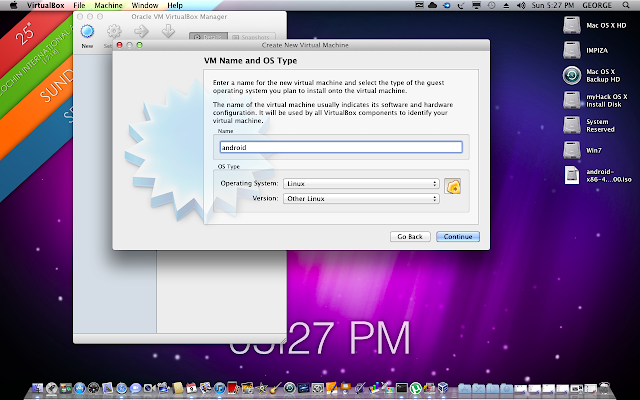Open the Operating System dropdown

click(x=361, y=184)
